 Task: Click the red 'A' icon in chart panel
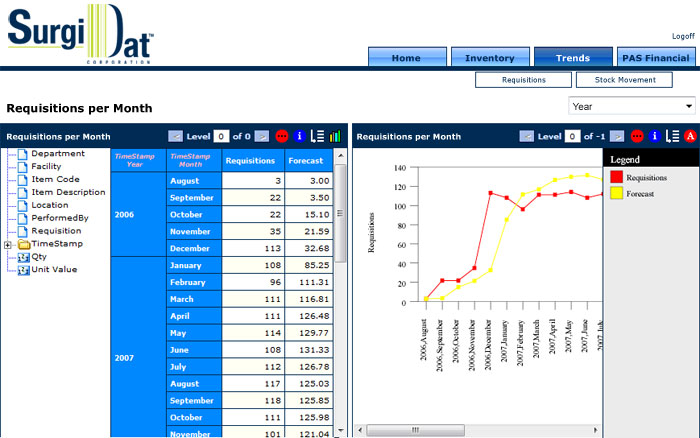690,136
